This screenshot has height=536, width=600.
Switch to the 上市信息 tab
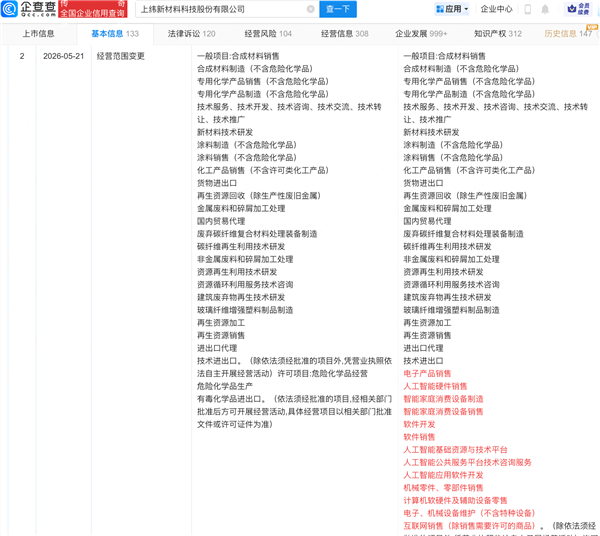click(38, 34)
